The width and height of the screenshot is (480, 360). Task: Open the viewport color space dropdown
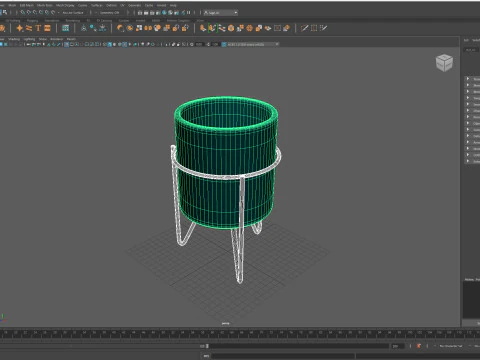pos(252,44)
